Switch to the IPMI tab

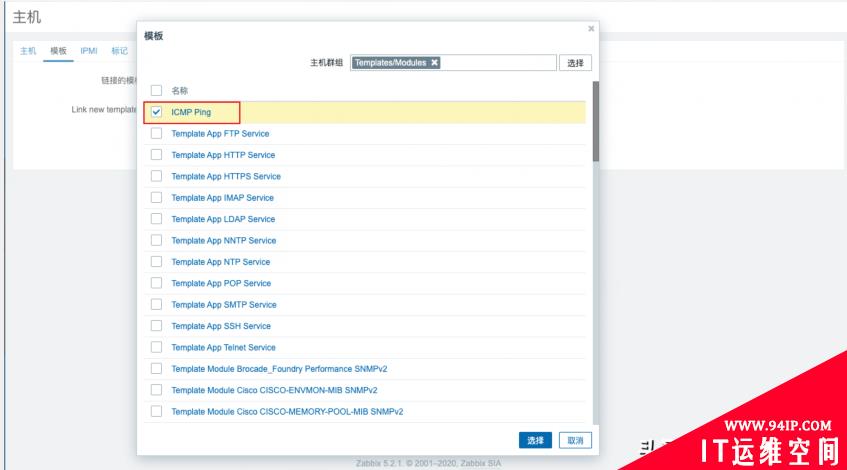coord(89,51)
